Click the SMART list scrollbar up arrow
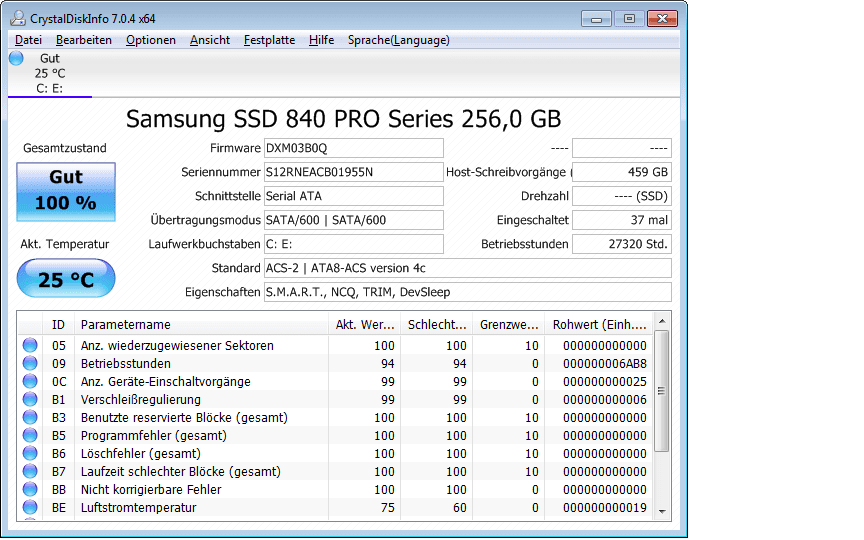 pyautogui.click(x=662, y=321)
